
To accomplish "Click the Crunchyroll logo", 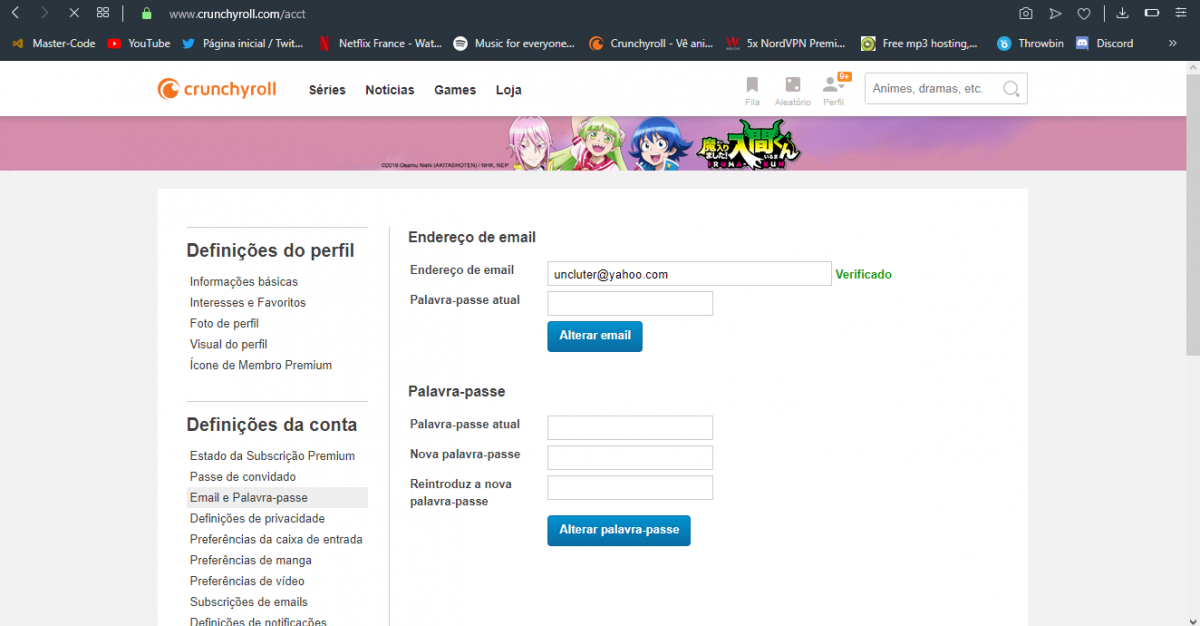I will [x=217, y=89].
